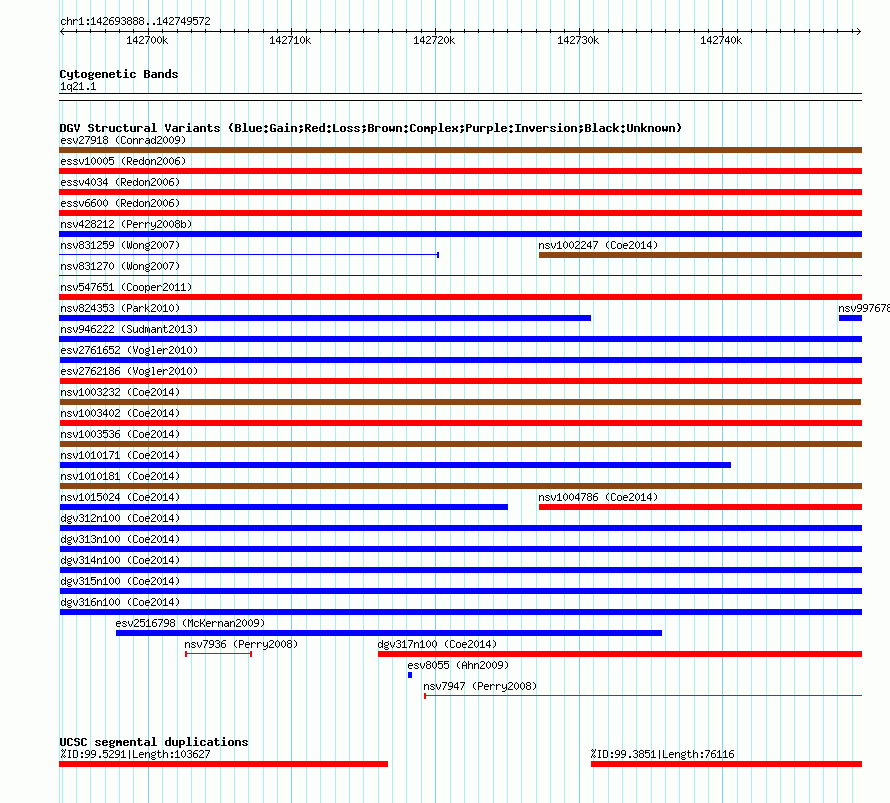Image resolution: width=890 pixels, height=803 pixels.
Task: Open the nsv1004786 (Coe2014) label
Action: 598,497
